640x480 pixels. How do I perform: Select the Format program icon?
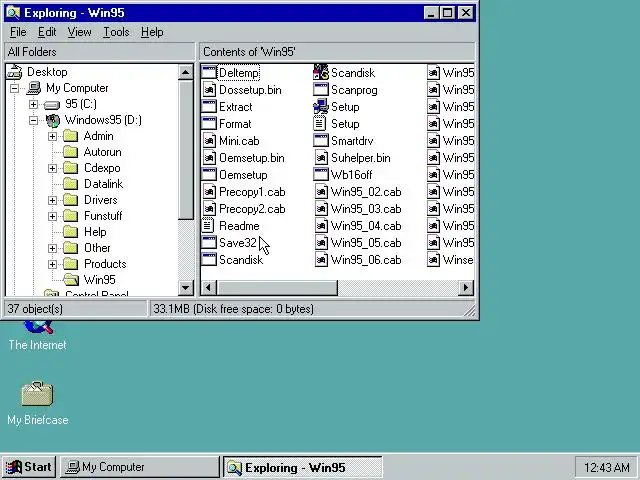(209, 124)
